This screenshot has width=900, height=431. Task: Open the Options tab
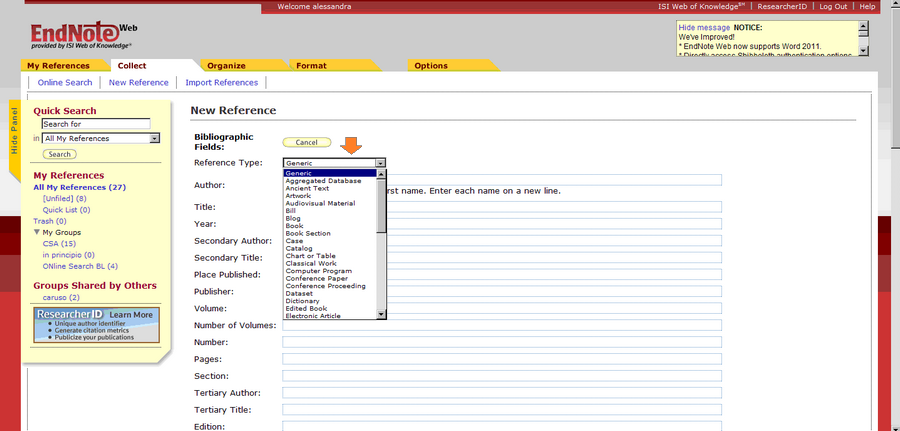431,66
